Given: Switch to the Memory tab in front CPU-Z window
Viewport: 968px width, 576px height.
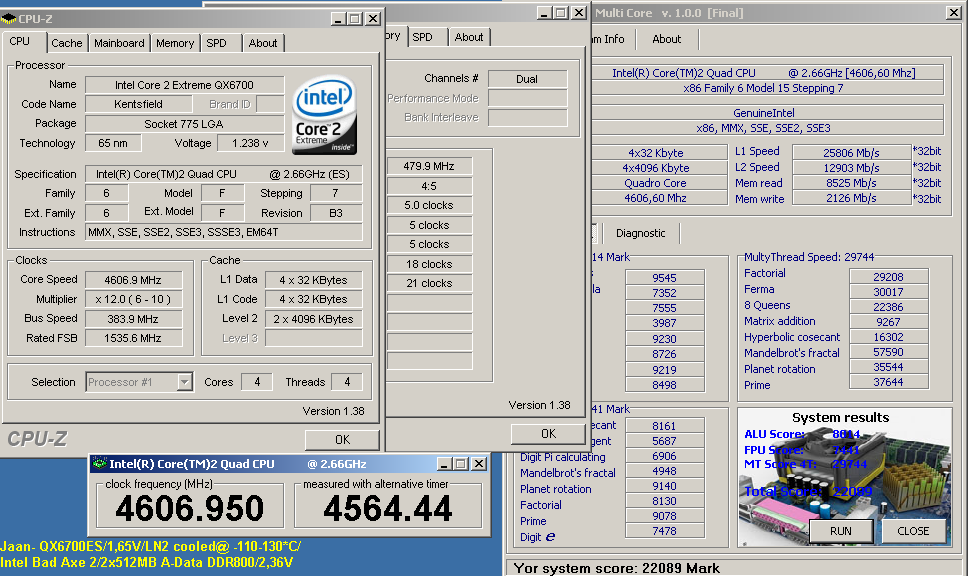Looking at the screenshot, I should pos(175,43).
